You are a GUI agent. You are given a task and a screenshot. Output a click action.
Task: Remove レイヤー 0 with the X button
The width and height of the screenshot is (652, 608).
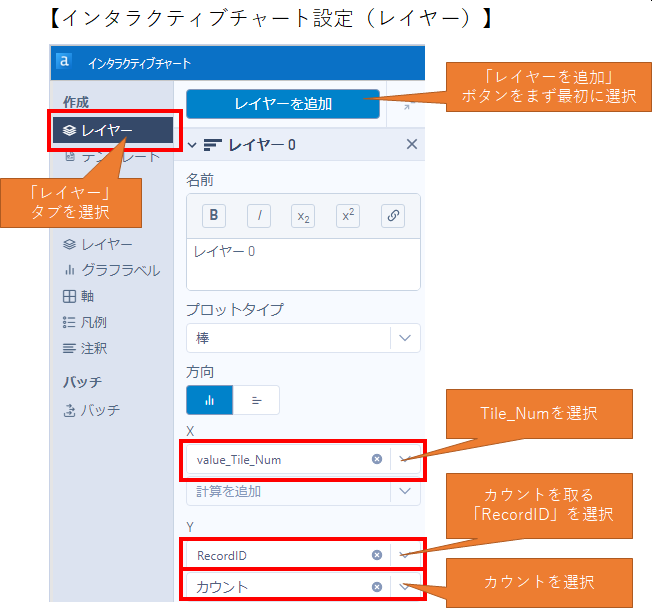(412, 144)
